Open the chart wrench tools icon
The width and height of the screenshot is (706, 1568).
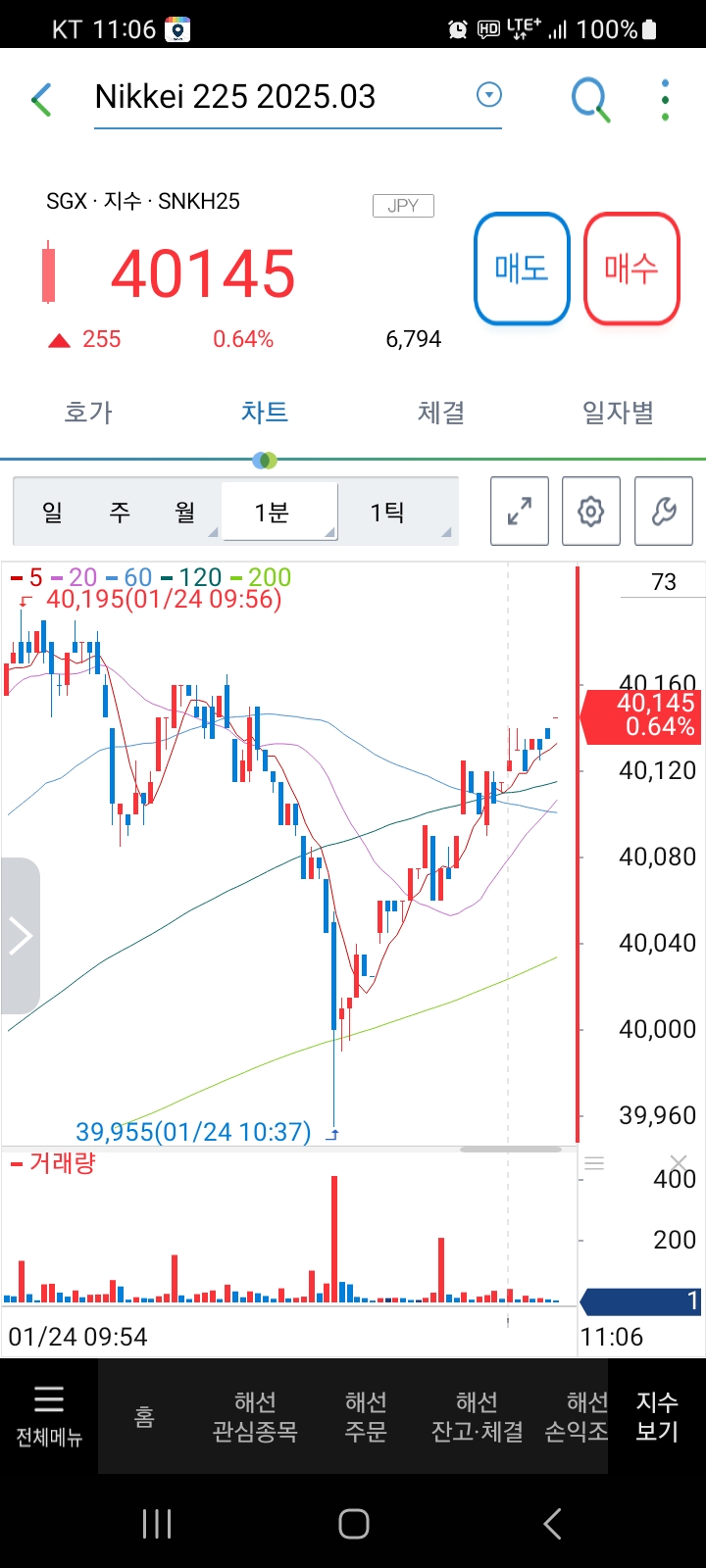(664, 511)
